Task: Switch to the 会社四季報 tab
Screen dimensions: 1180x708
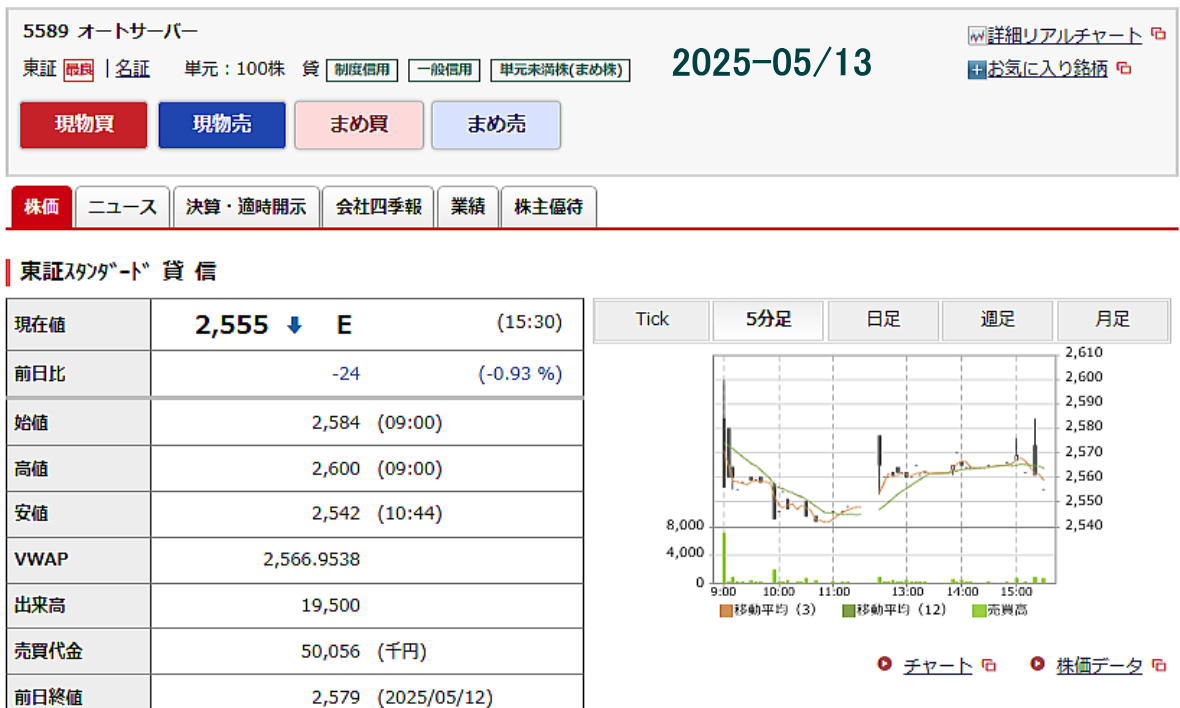Action: (x=378, y=207)
